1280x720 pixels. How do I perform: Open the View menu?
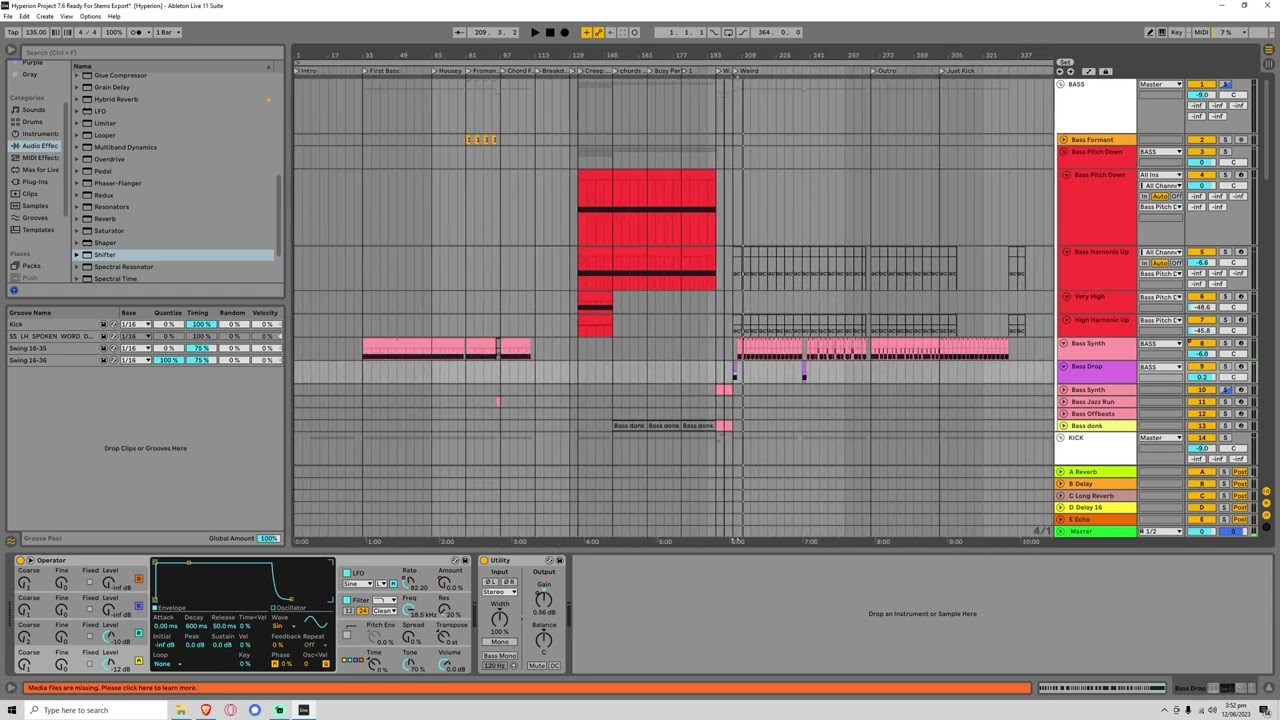[67, 16]
